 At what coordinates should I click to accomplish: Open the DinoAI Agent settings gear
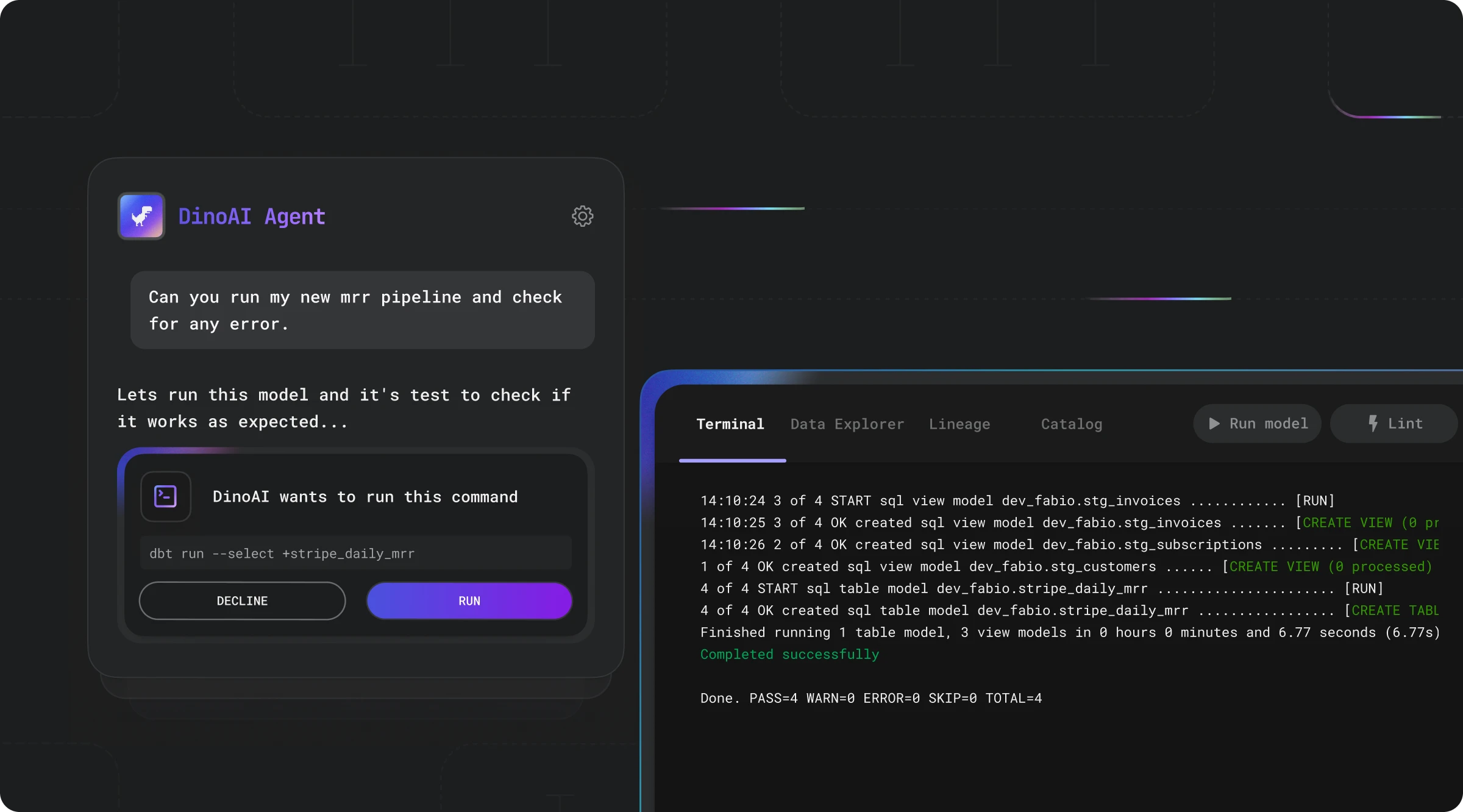click(x=582, y=216)
